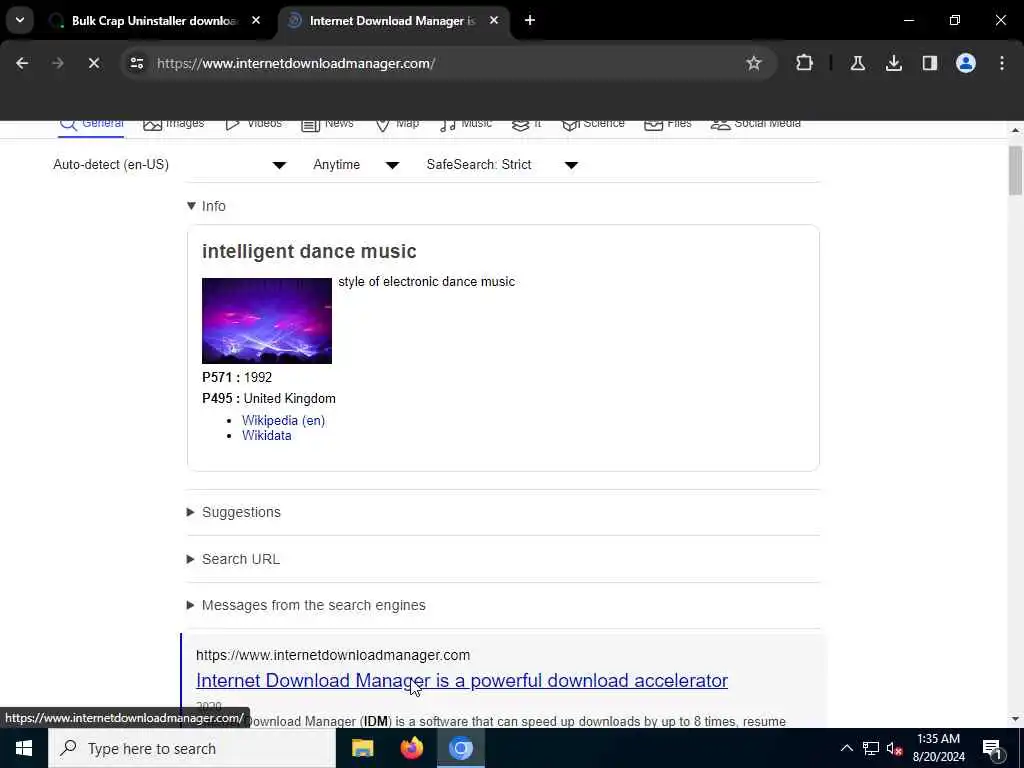Toggle the browser side panel icon
Image resolution: width=1024 pixels, height=768 pixels.
click(x=929, y=63)
